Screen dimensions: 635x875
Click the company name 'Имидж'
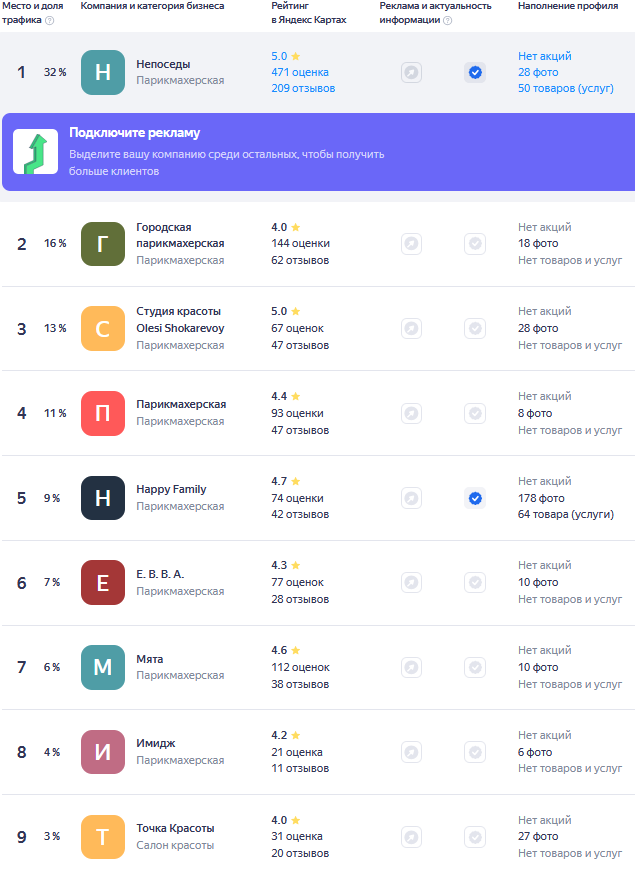156,743
